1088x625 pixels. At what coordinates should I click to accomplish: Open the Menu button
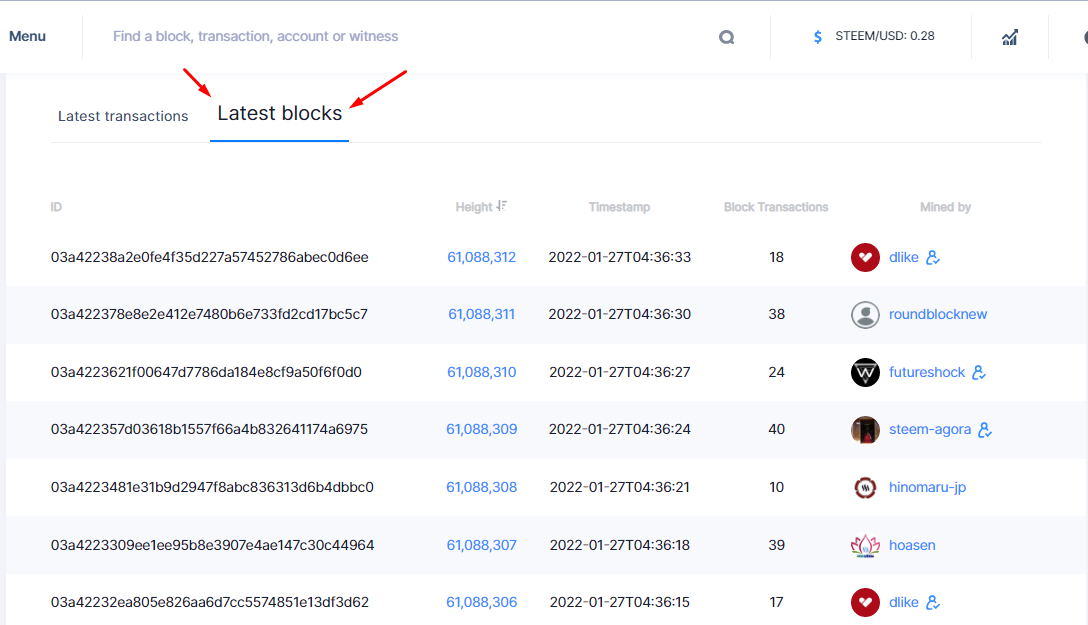click(27, 36)
